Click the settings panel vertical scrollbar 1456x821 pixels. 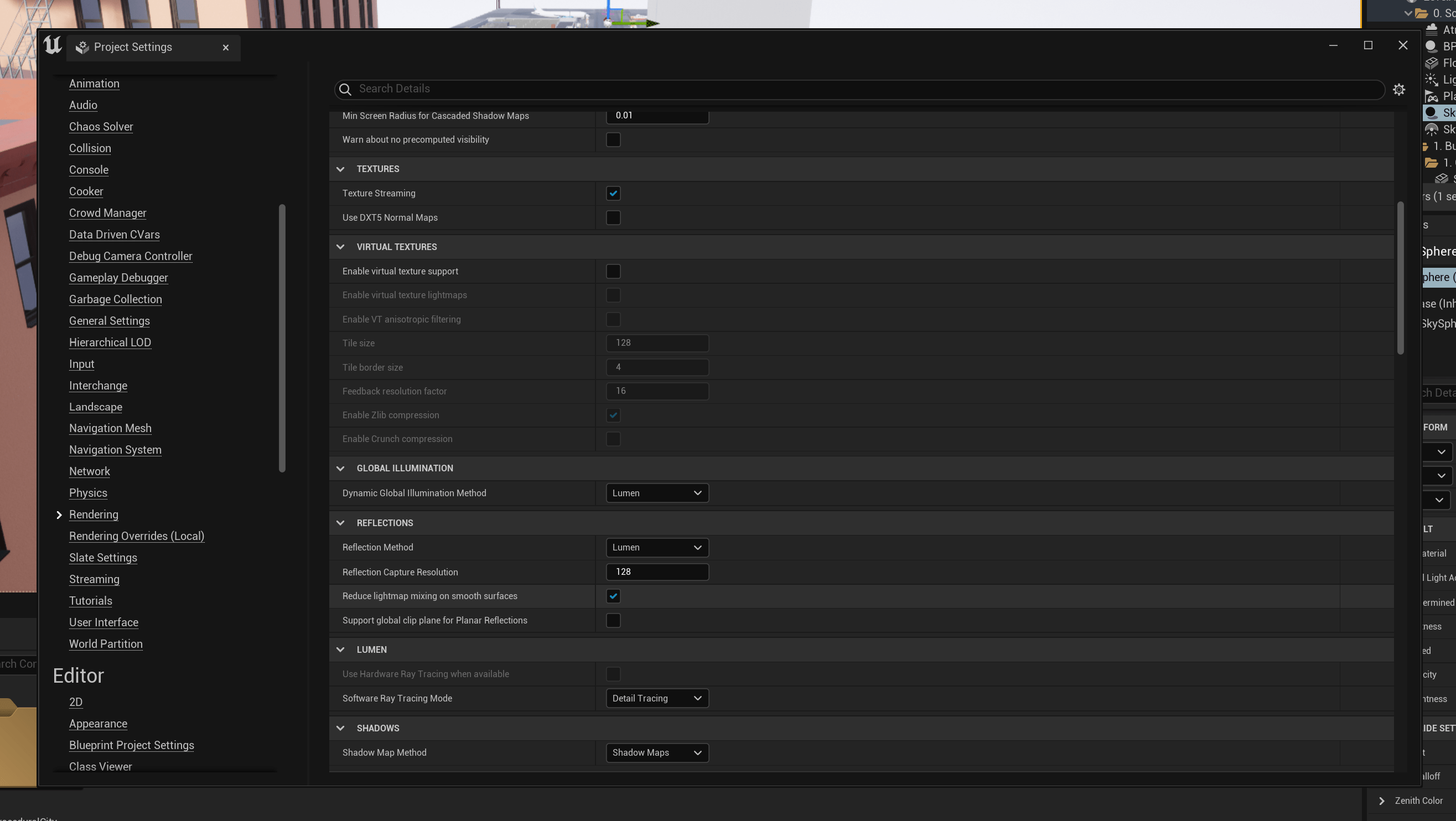coord(1400,277)
